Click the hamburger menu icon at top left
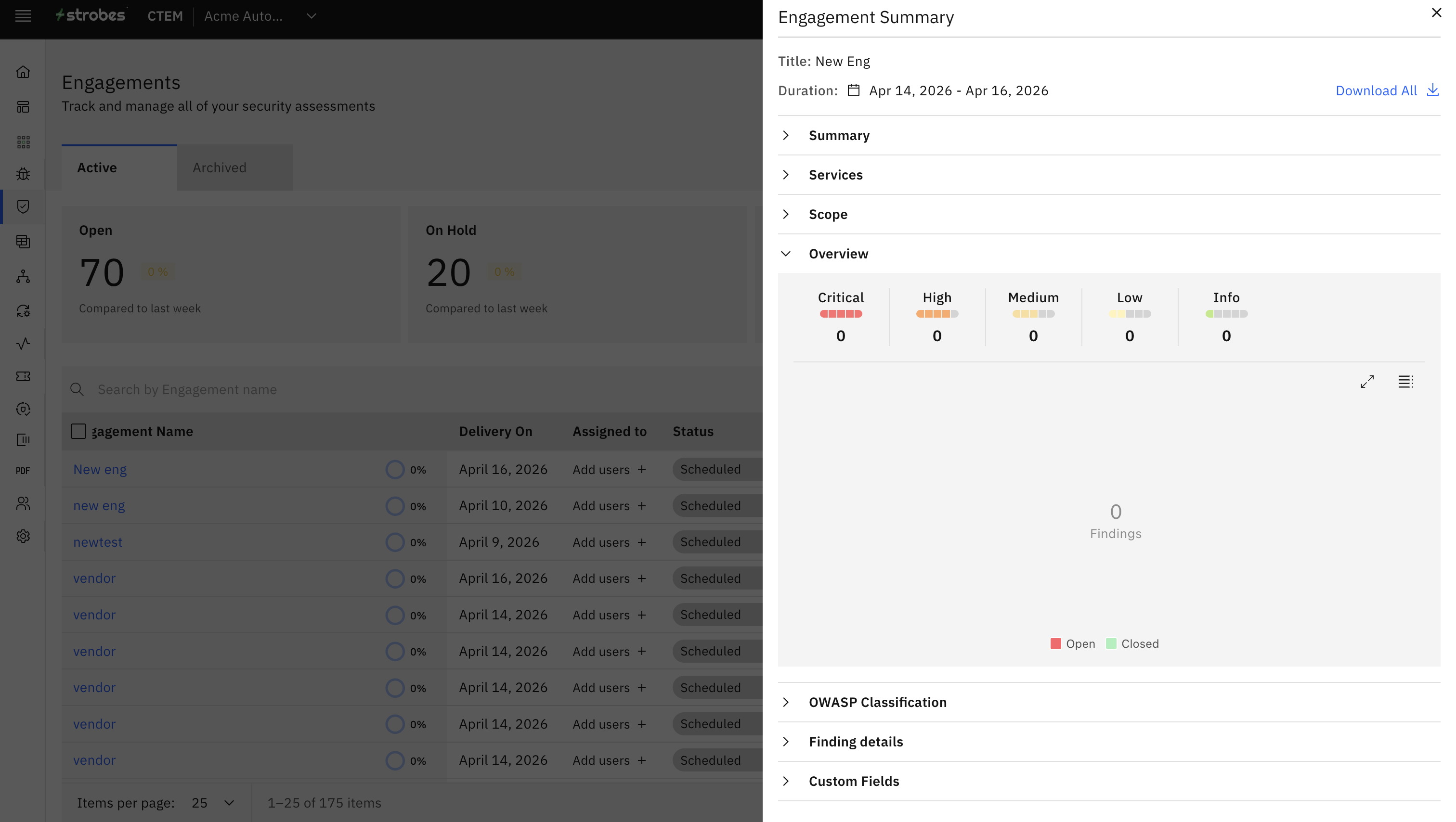 [23, 16]
